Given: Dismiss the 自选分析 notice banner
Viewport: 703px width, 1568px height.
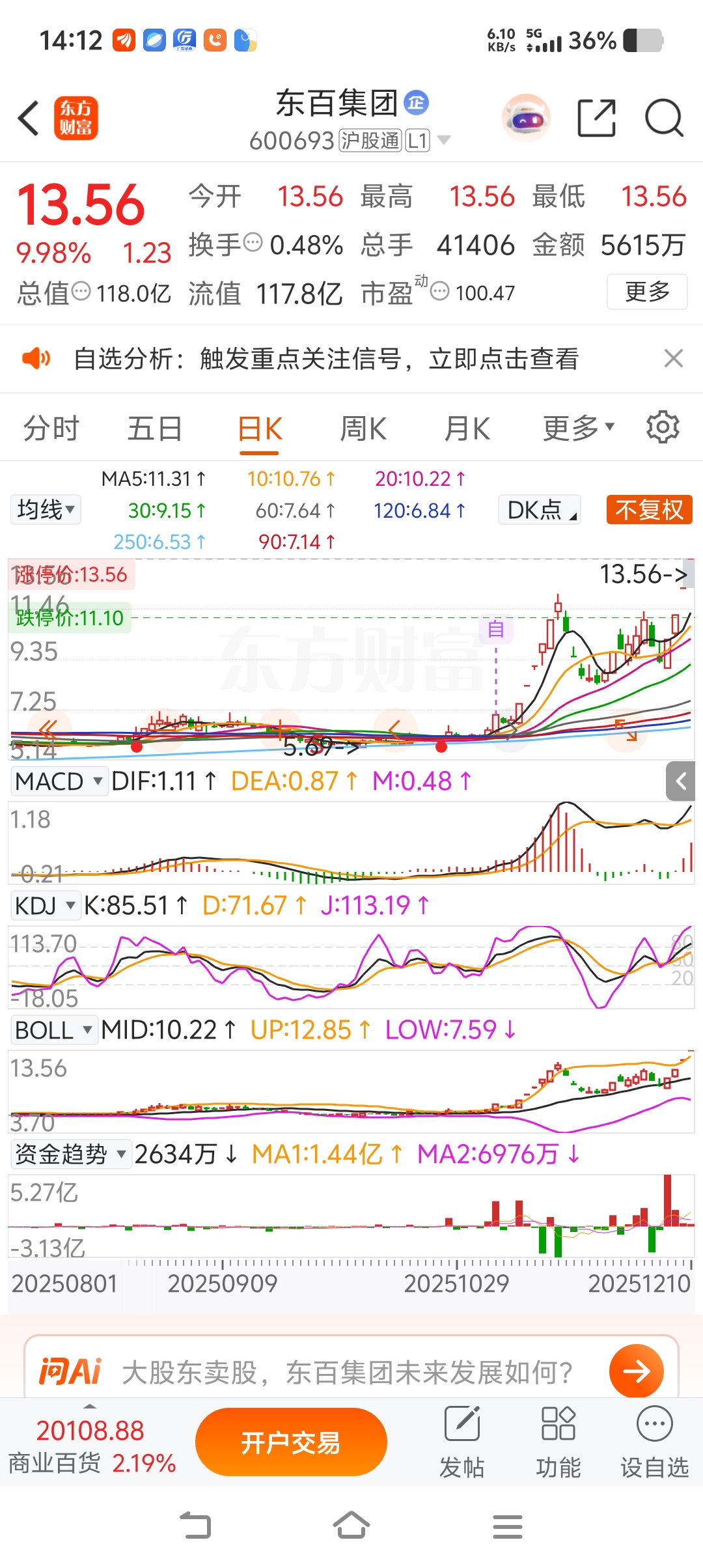Looking at the screenshot, I should (674, 358).
